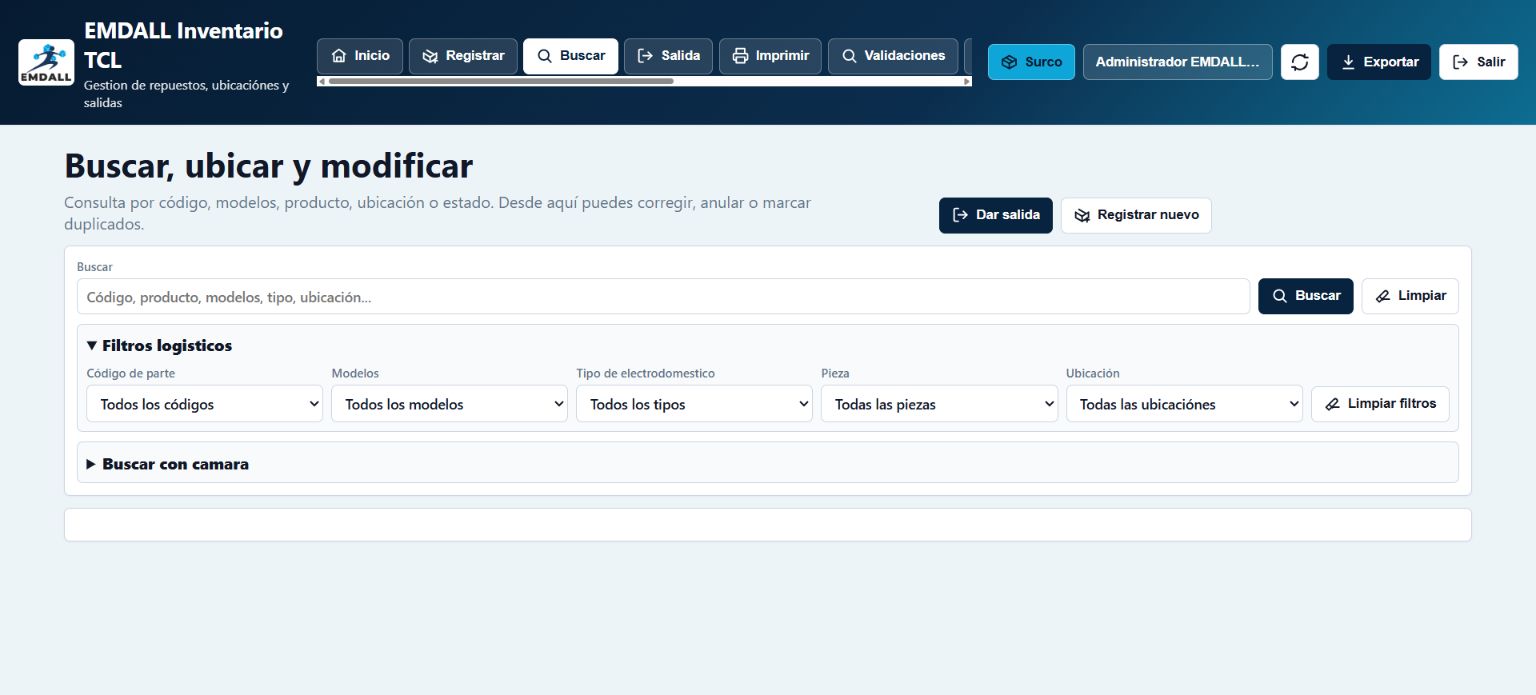
Task: Click the logout icon in Salir button
Action: pos(1461,62)
